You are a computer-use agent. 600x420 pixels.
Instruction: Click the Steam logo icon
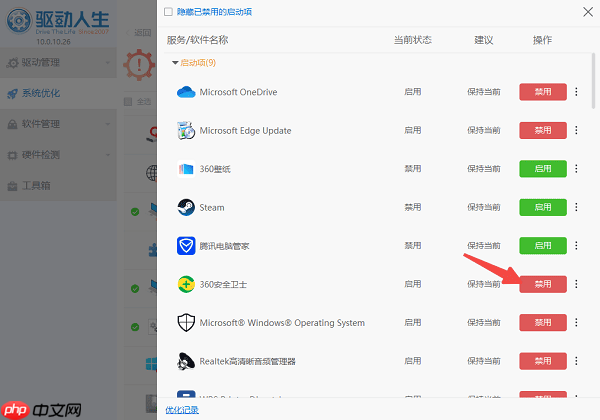pyautogui.click(x=186, y=207)
